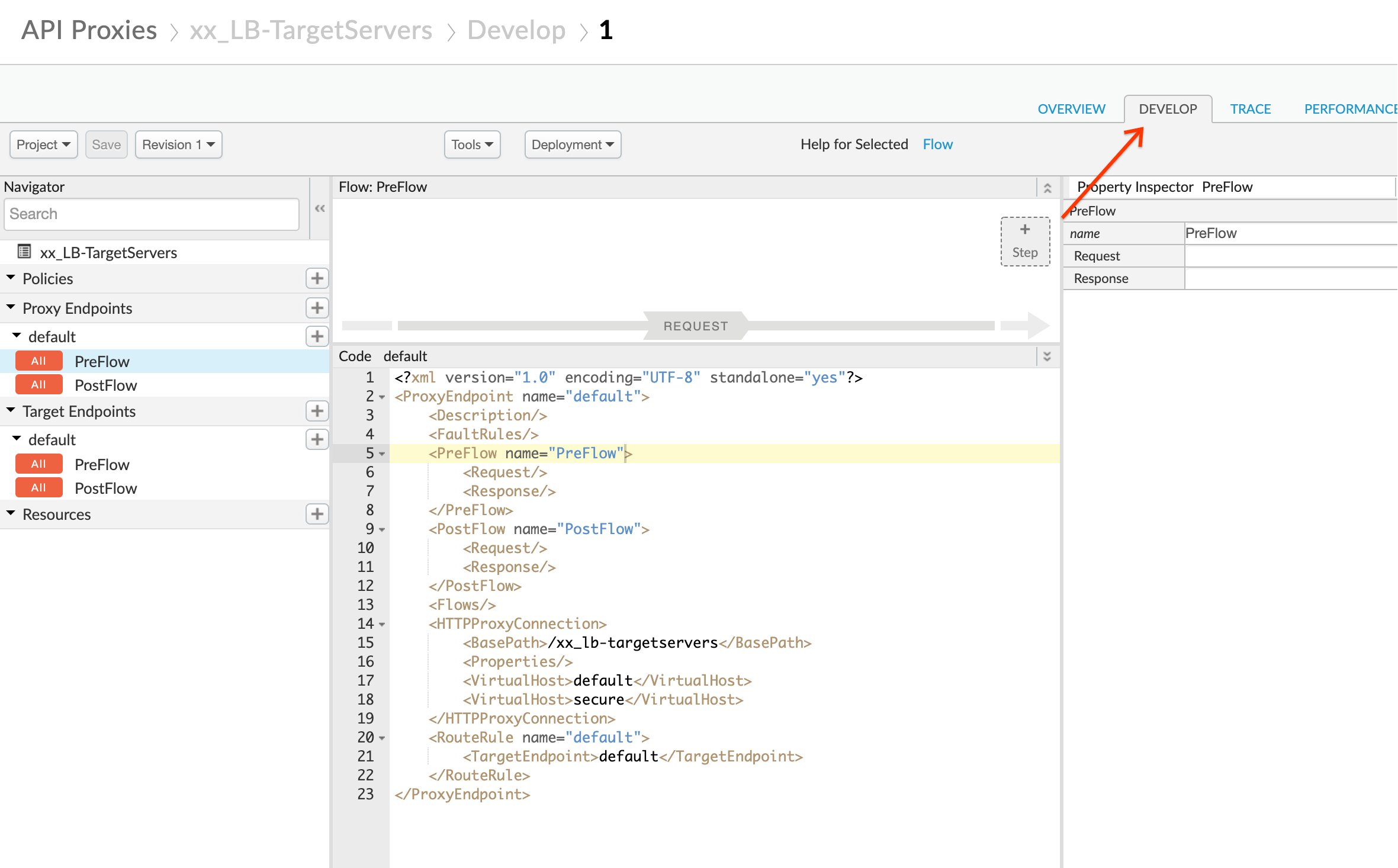
Task: Switch to the PERFORMANCE tab
Action: 1351,109
